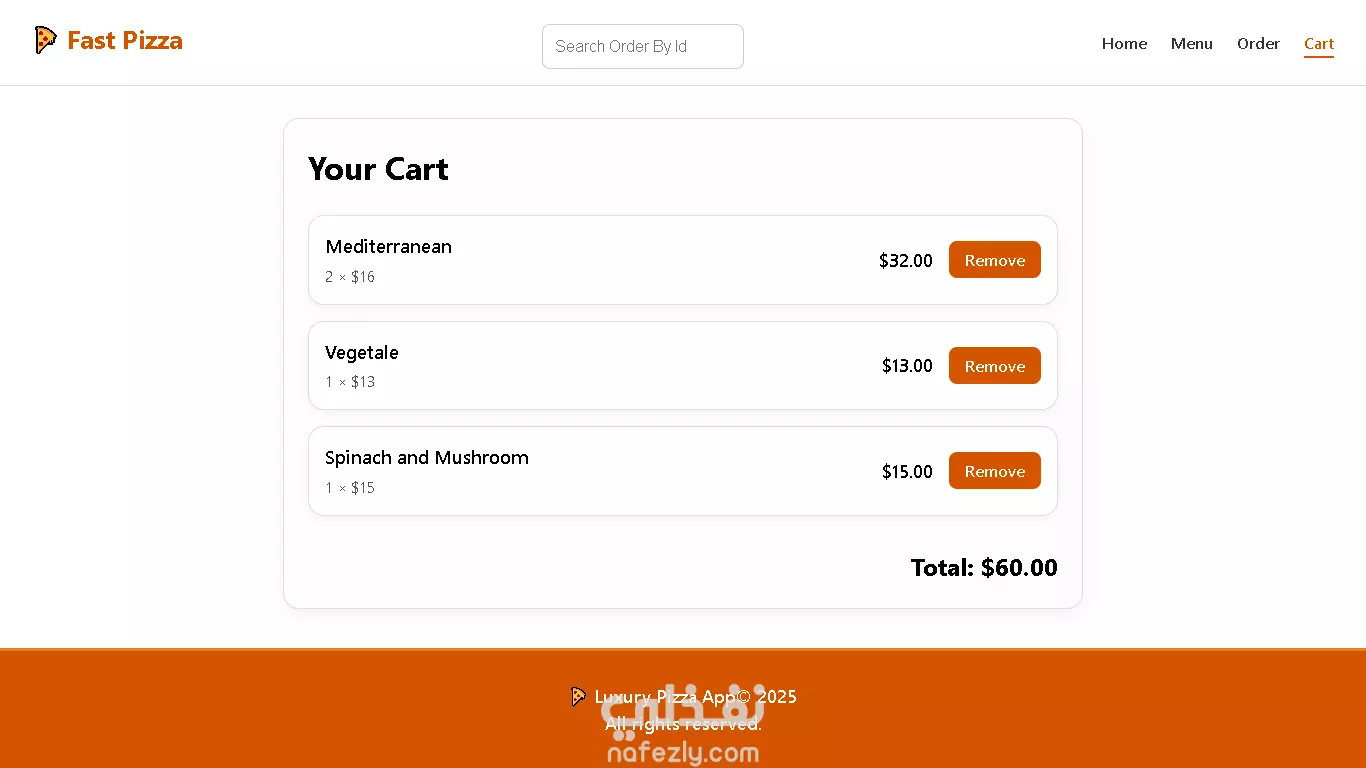This screenshot has height=768, width=1366.
Task: Click the $13.00 item price
Action: point(907,366)
